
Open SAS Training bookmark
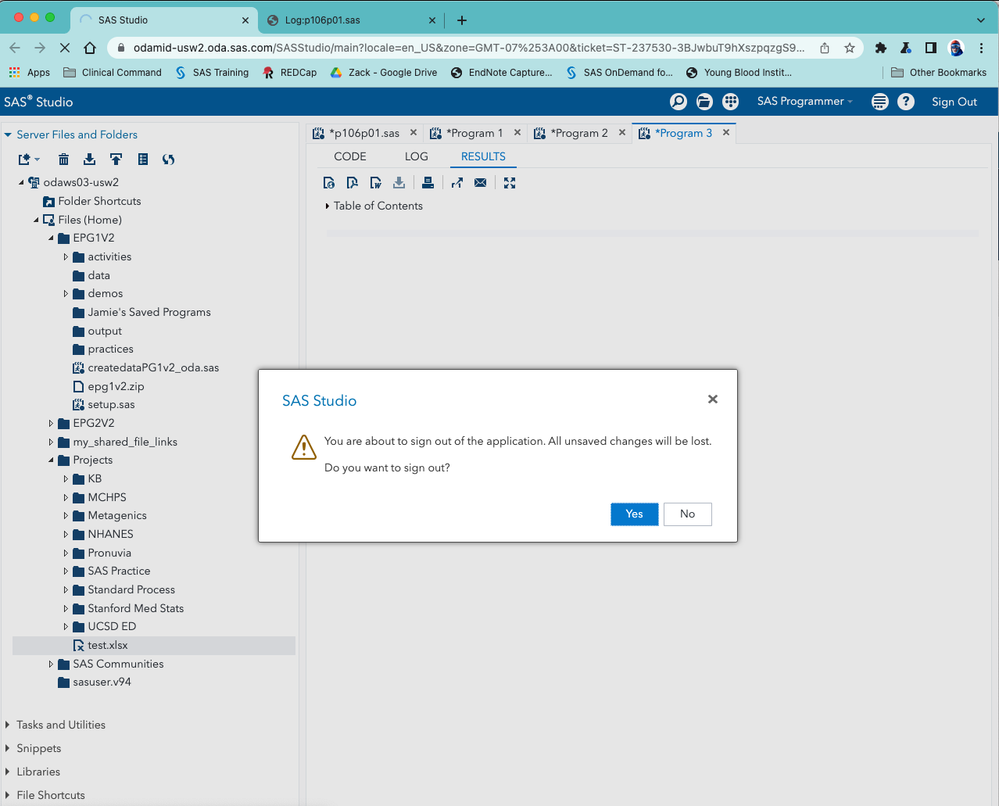(212, 73)
